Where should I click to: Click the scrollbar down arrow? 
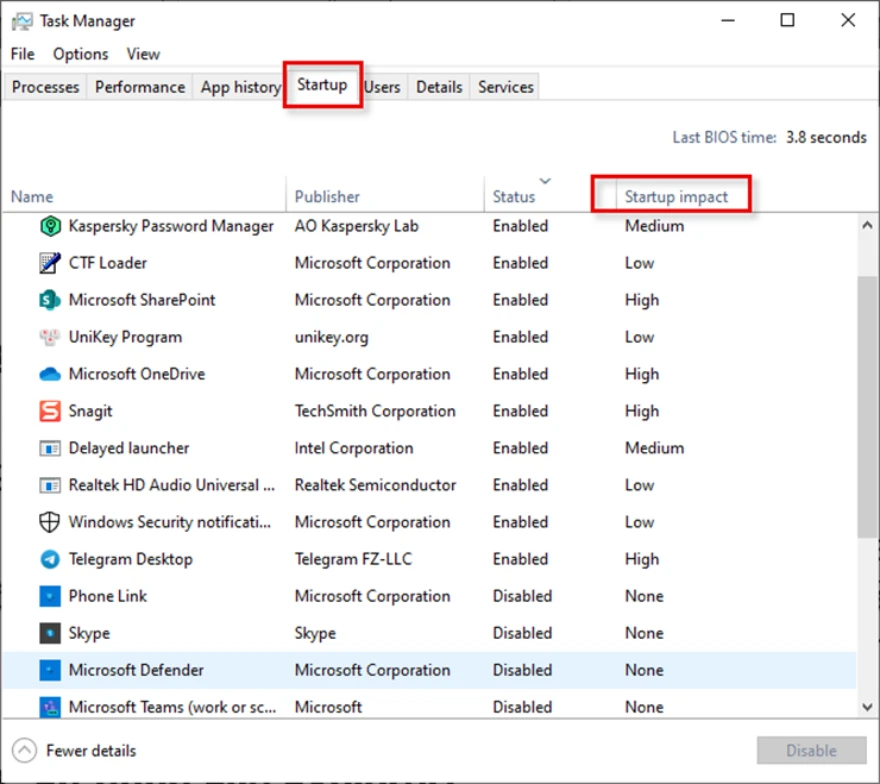[867, 707]
